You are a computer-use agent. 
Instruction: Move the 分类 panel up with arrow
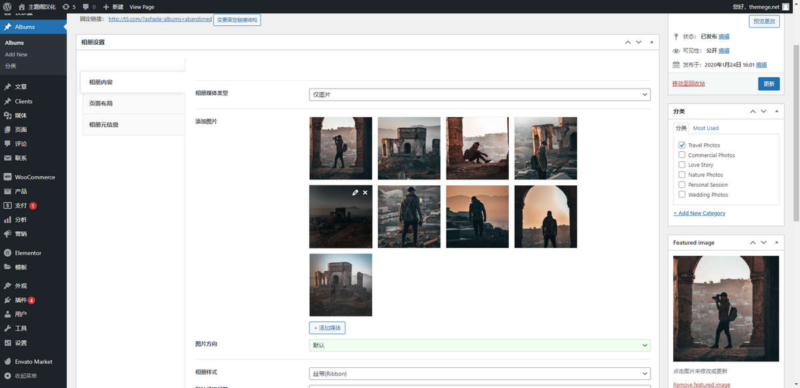753,111
